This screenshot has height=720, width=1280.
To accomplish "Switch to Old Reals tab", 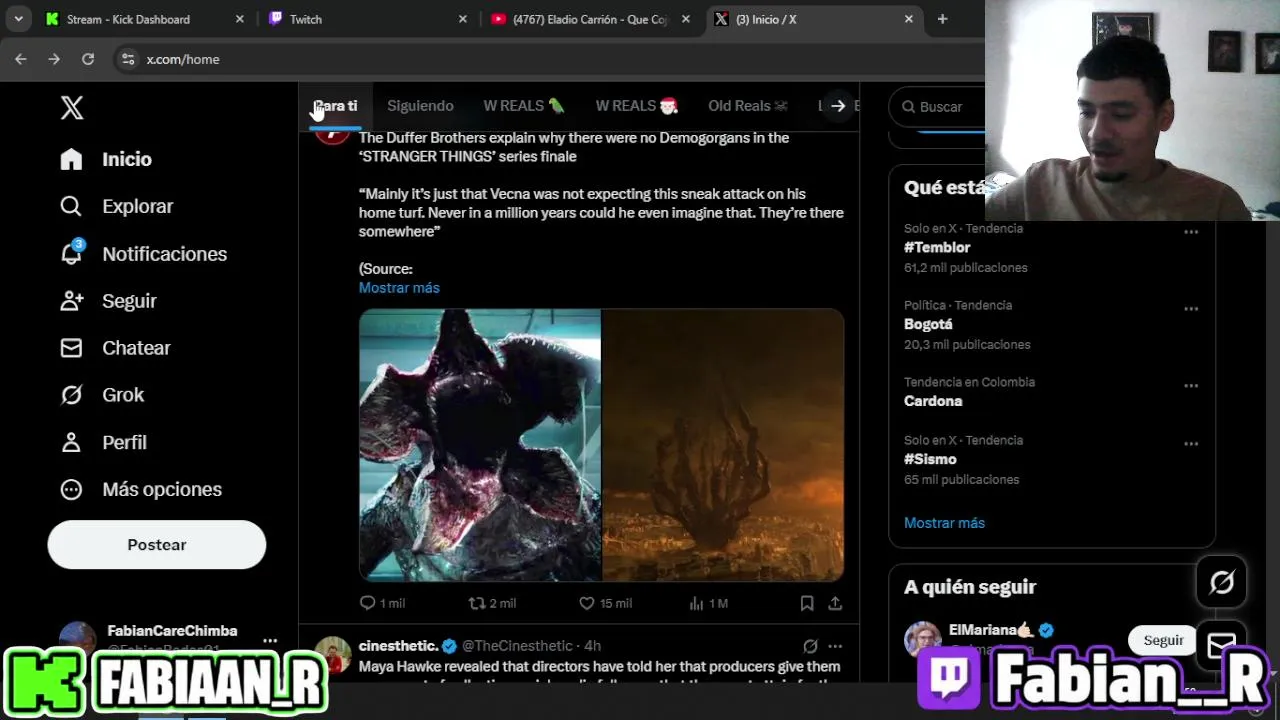I will [748, 106].
